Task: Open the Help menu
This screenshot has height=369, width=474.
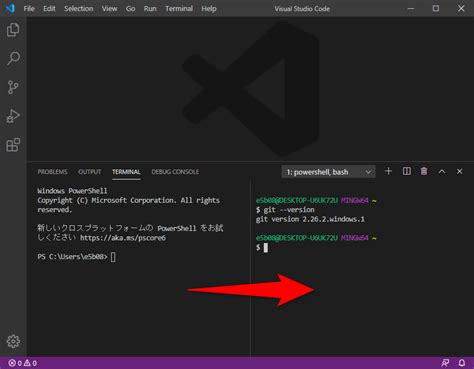Action: pyautogui.click(x=209, y=8)
